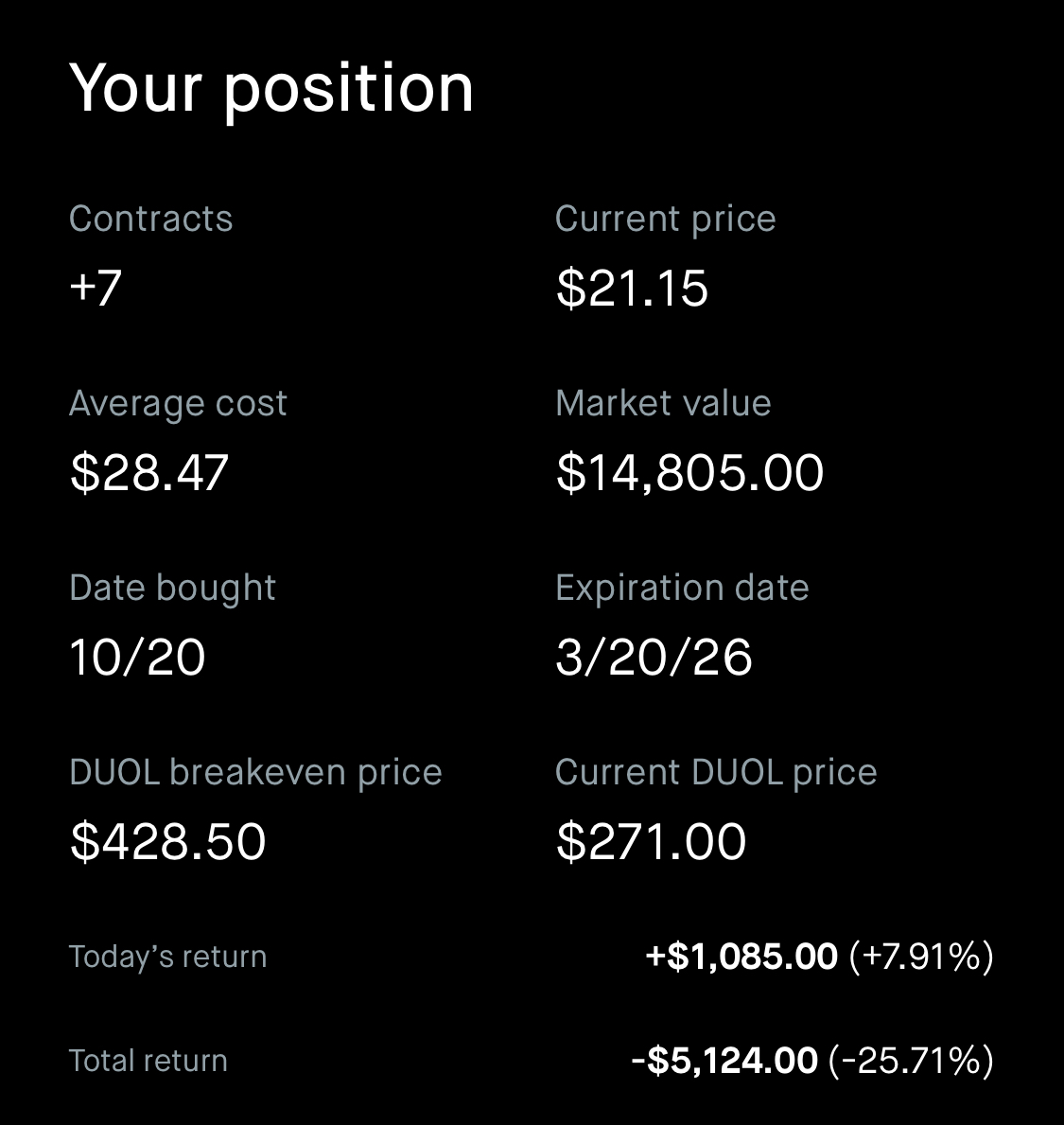Tap the Date bought label
The height and width of the screenshot is (1125, 1064).
(x=172, y=588)
